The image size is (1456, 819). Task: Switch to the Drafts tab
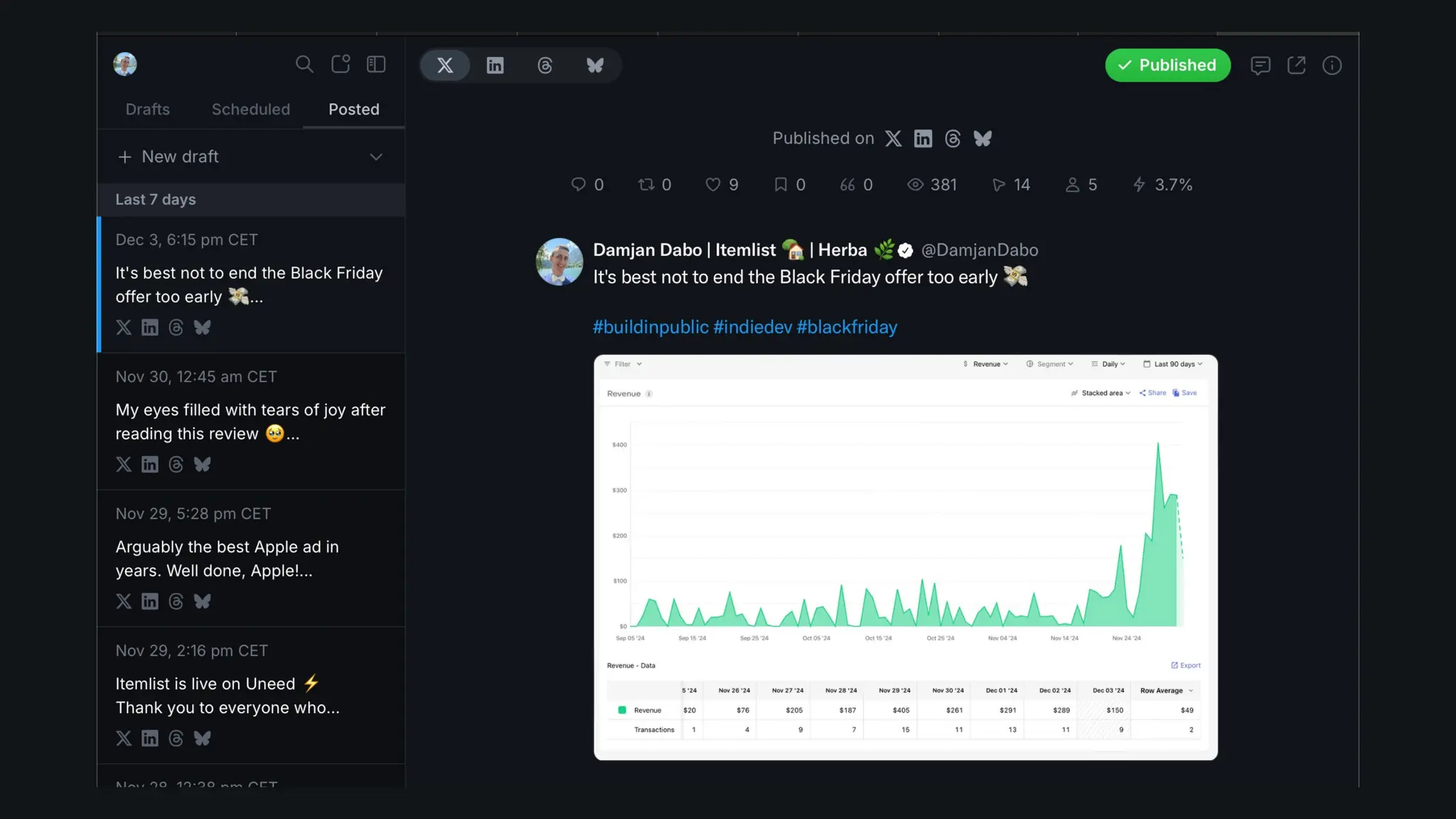tap(147, 109)
